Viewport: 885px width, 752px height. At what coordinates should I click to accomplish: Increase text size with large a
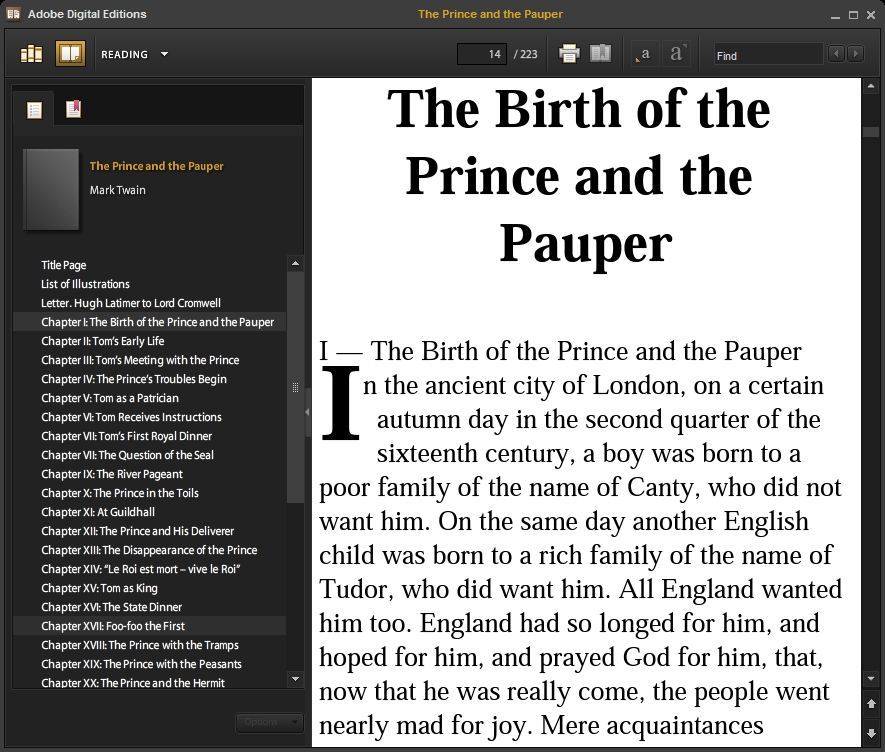click(677, 54)
